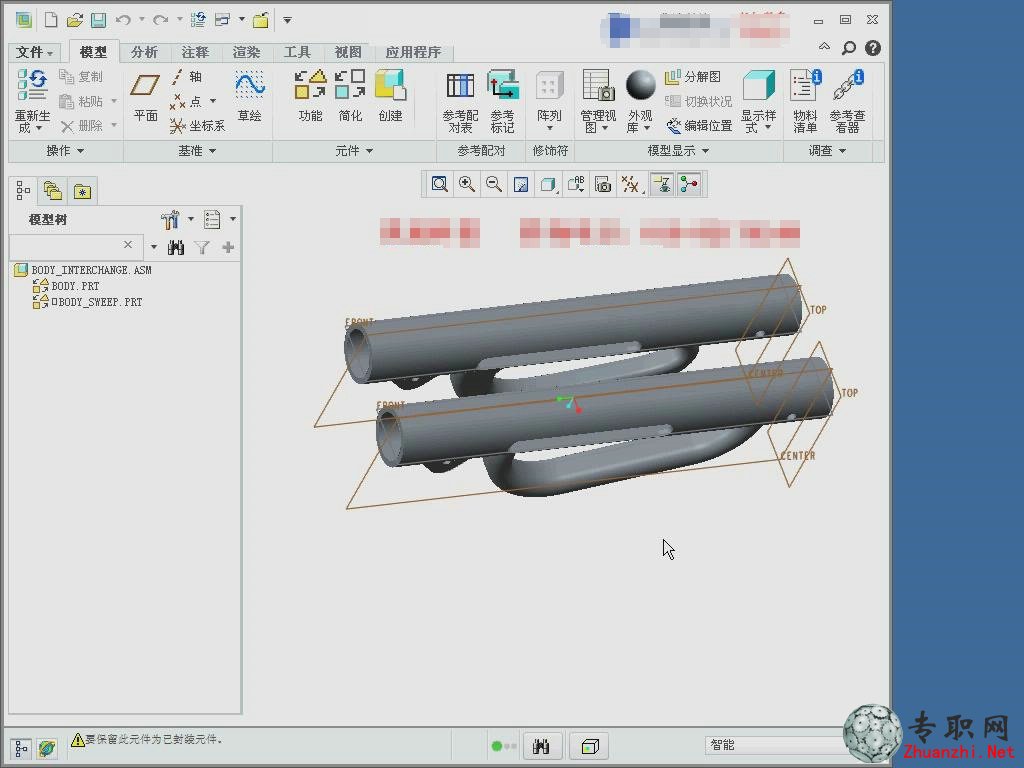The width and height of the screenshot is (1024, 768).
Task: Create a new file from quick access toolbar
Action: pos(51,20)
